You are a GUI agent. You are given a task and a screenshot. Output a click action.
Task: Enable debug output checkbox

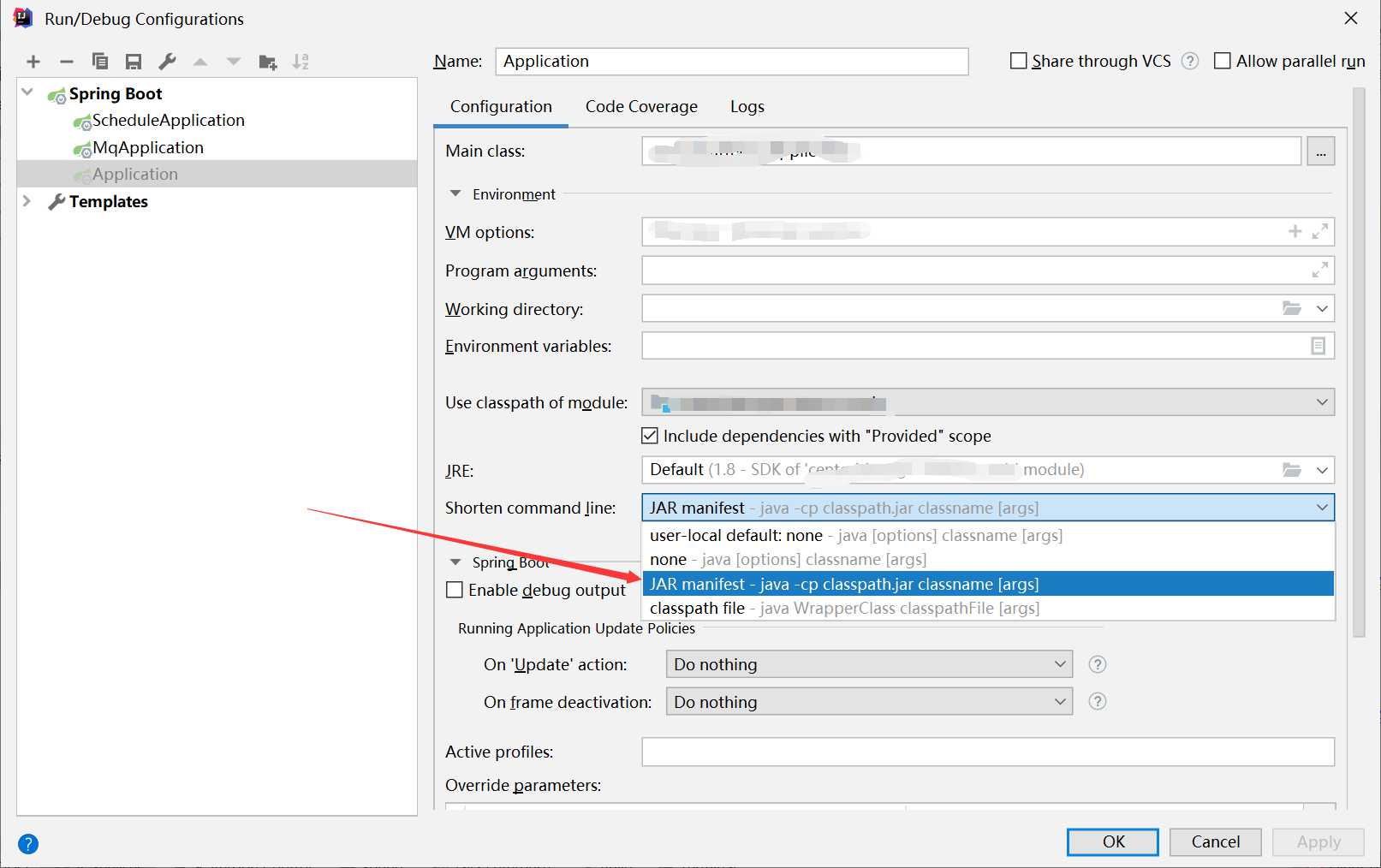(455, 590)
